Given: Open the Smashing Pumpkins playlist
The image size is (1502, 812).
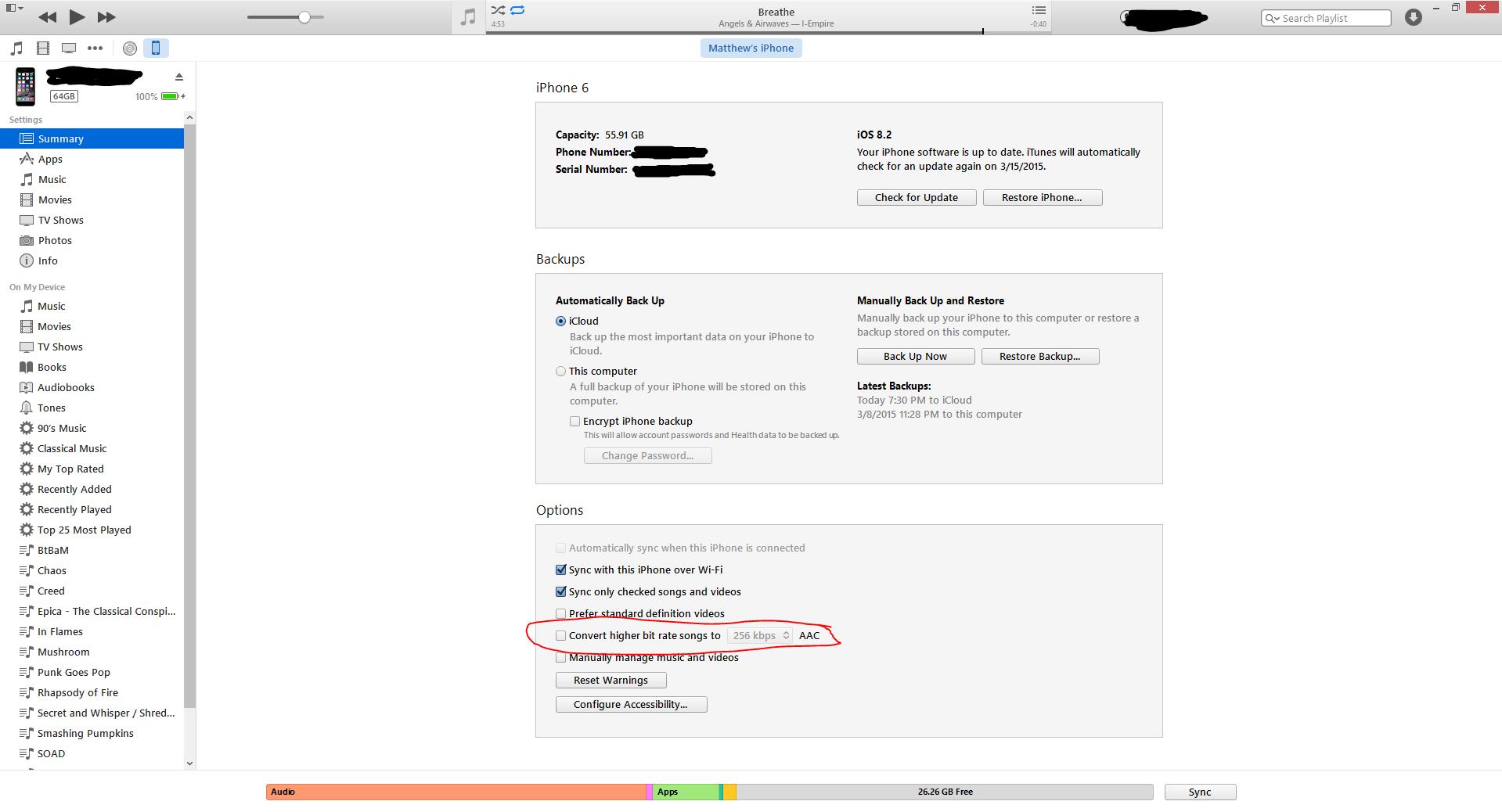Looking at the screenshot, I should (92, 733).
